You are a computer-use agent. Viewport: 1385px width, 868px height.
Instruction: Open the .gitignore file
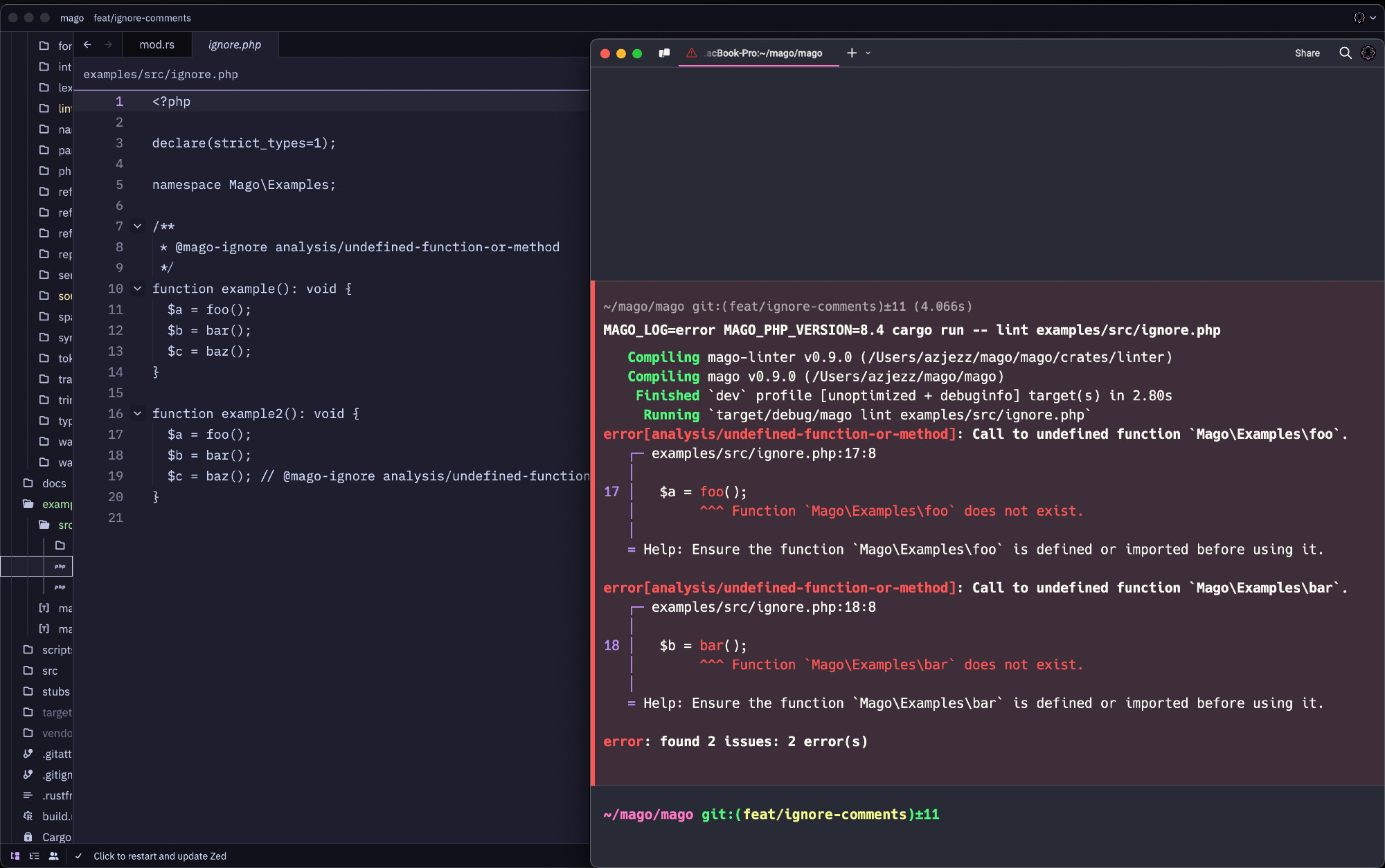[46, 775]
